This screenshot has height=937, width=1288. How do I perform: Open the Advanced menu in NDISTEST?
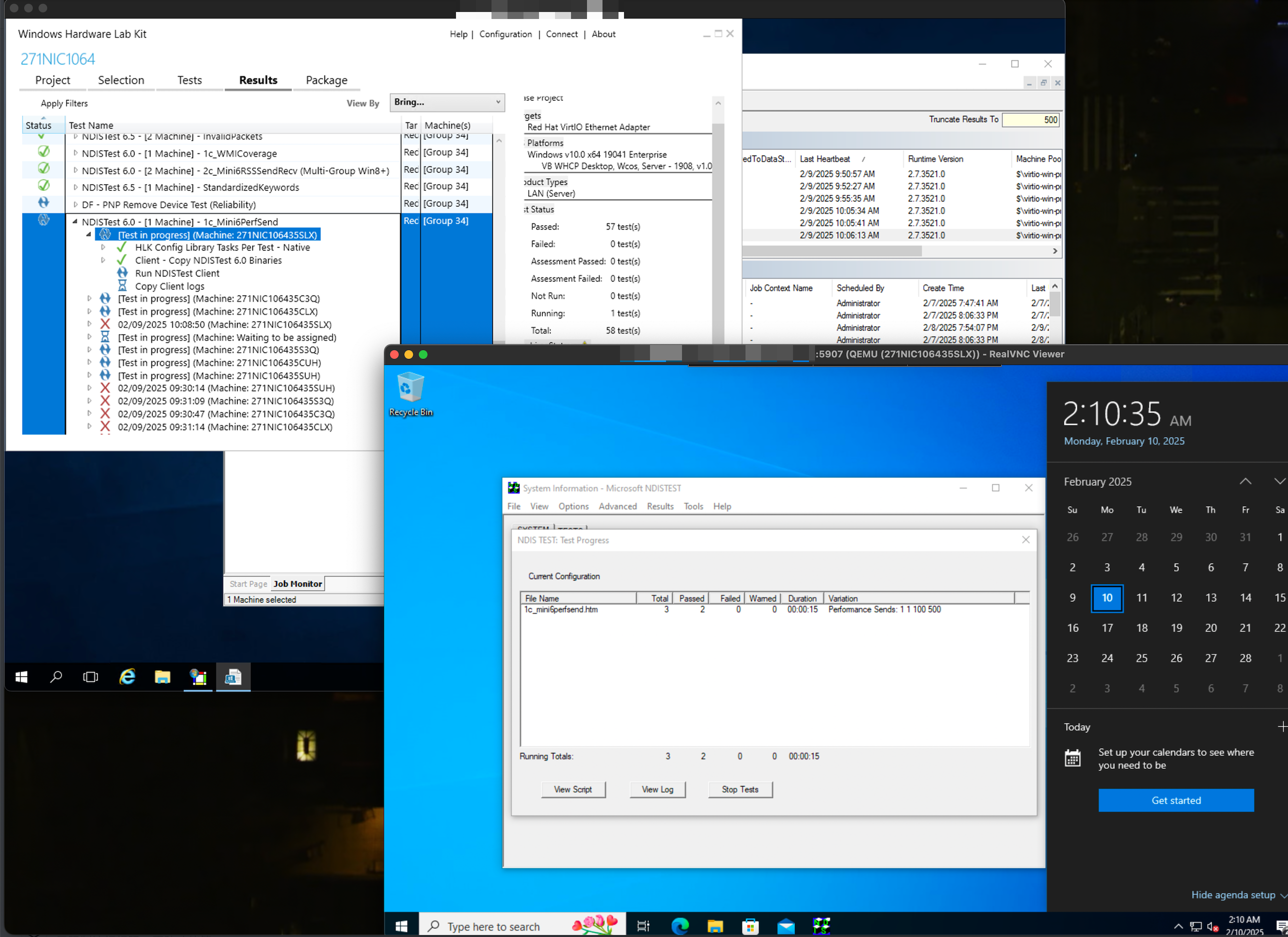[617, 506]
